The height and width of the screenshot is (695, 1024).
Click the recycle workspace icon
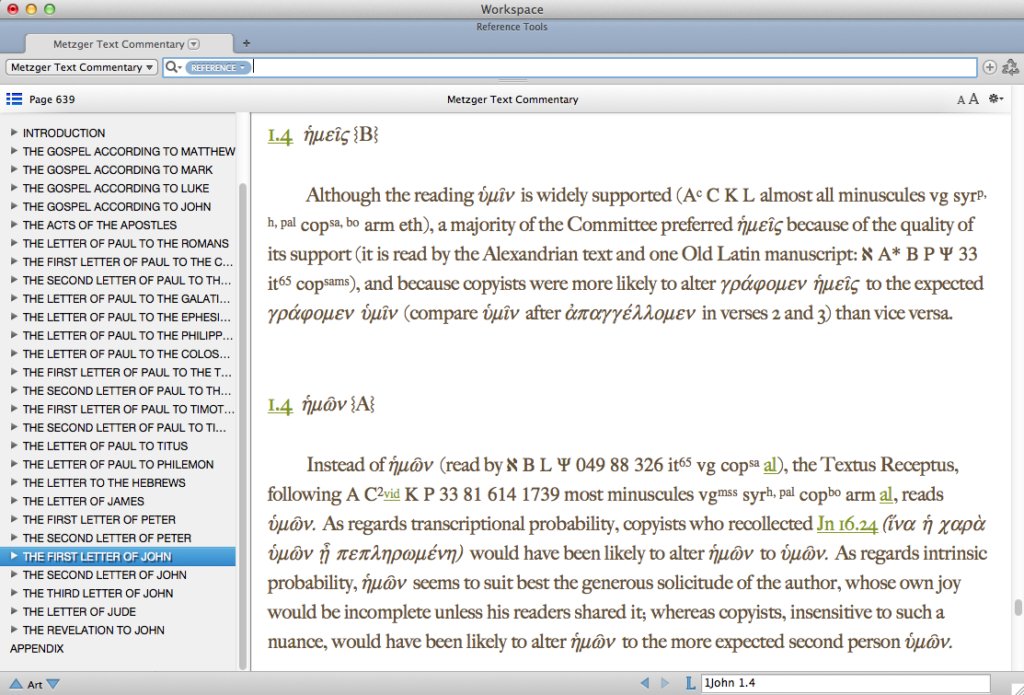point(1010,67)
